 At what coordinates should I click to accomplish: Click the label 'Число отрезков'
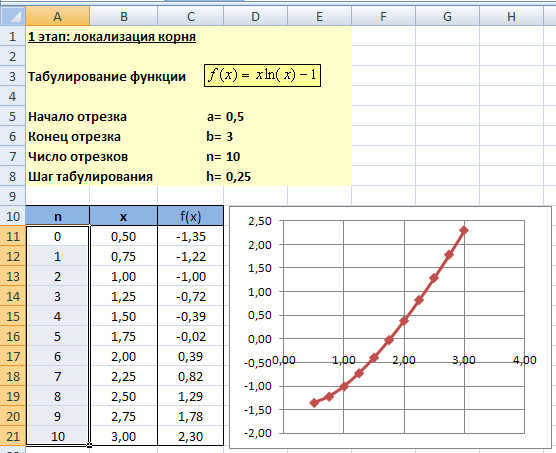[x=78, y=157]
